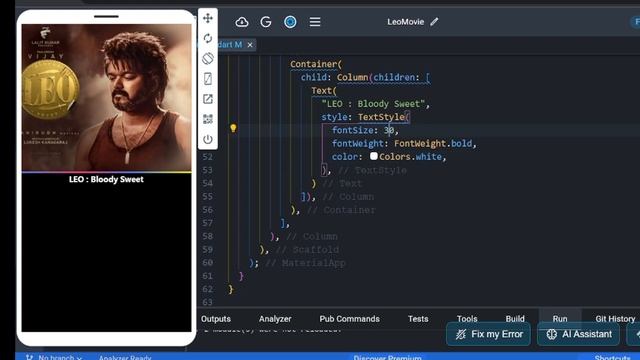640x360 pixels.
Task: Click line number 62 in the gutter
Action: [207, 289]
